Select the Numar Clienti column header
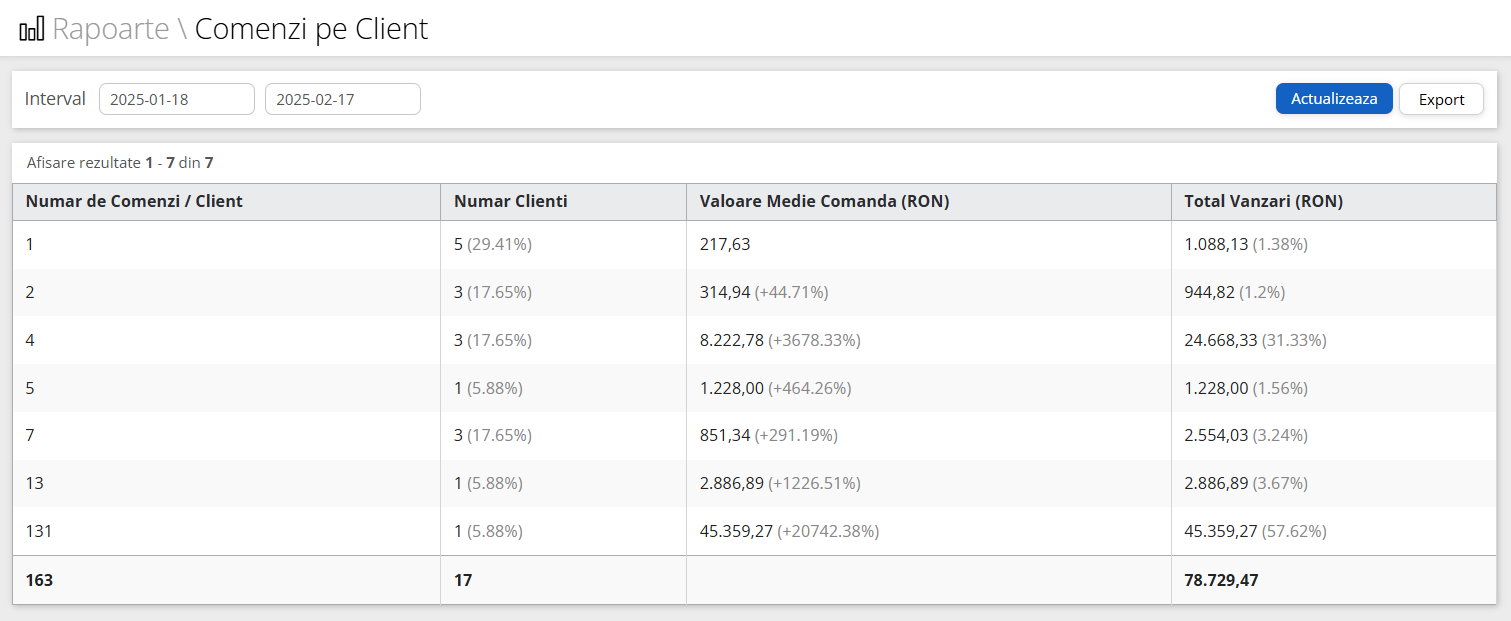Screen dimensions: 1511x621 point(510,201)
